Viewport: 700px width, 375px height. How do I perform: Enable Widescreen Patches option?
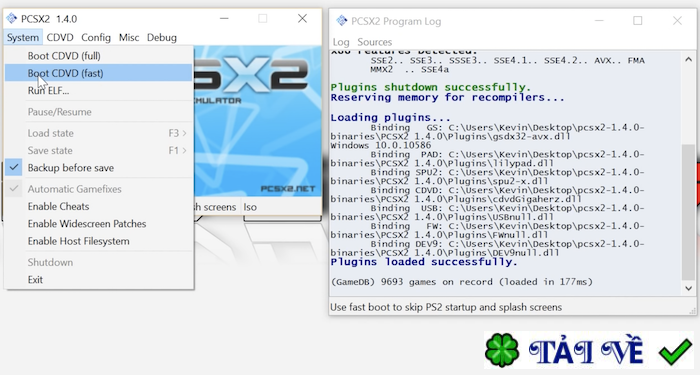click(x=99, y=224)
